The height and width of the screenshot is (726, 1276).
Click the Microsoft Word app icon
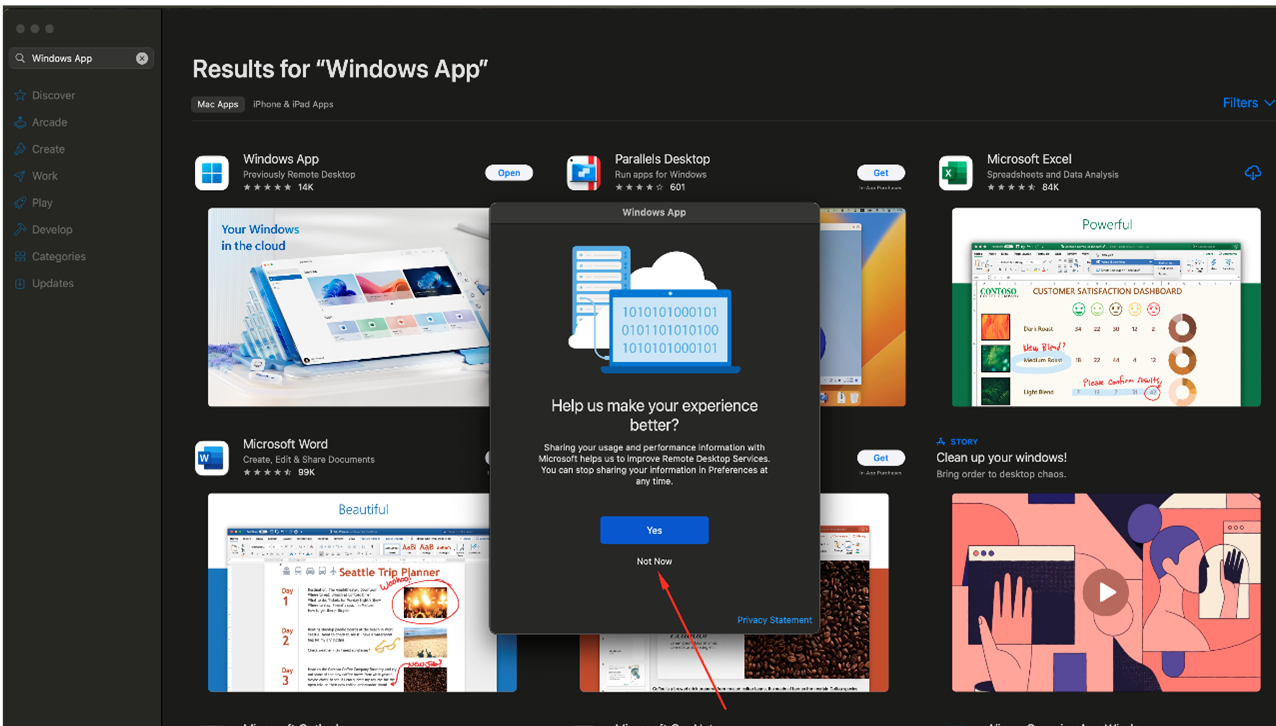tap(212, 458)
